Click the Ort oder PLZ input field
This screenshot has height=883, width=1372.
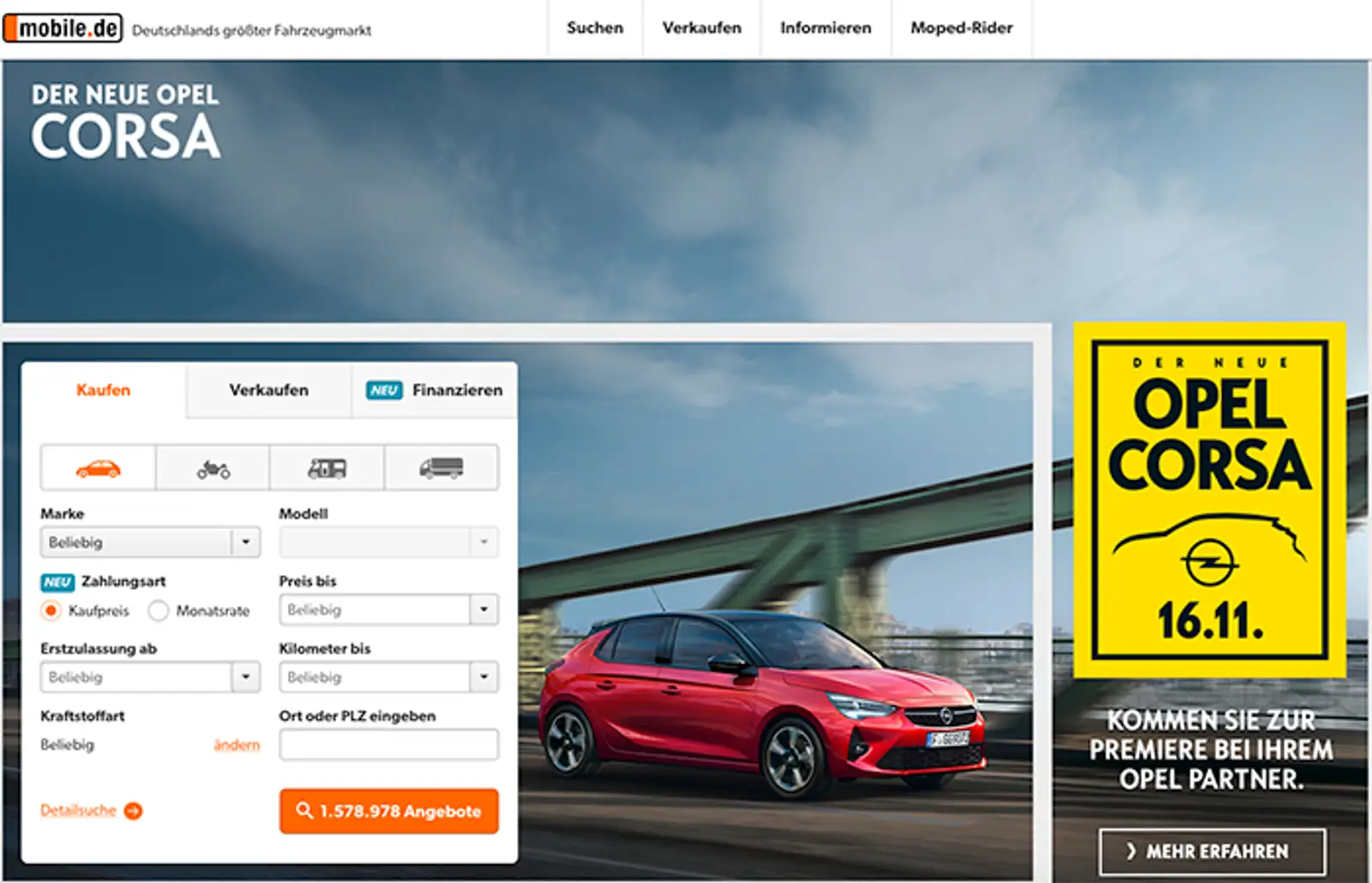(388, 744)
